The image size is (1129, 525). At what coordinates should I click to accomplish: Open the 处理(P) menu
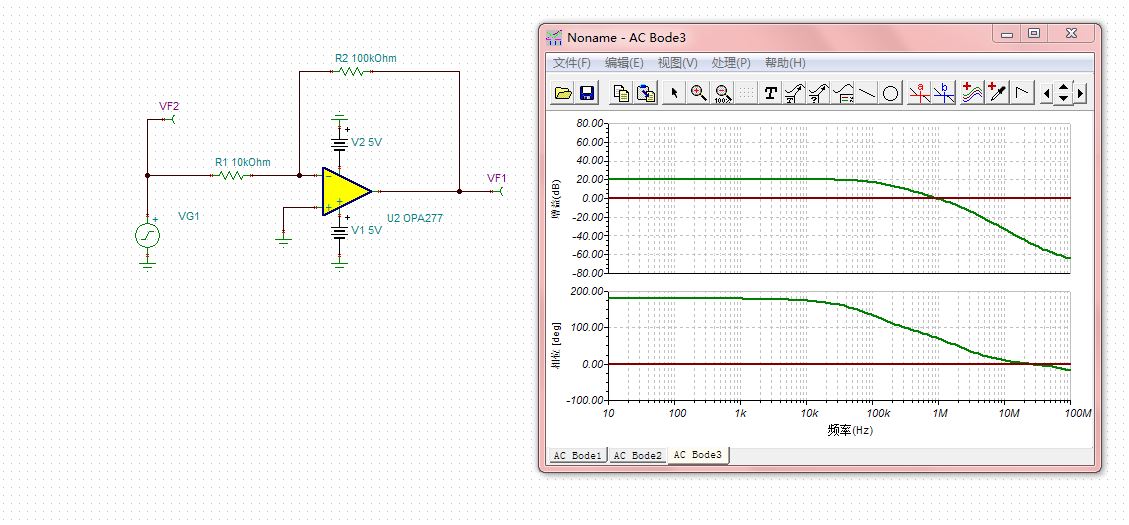731,63
